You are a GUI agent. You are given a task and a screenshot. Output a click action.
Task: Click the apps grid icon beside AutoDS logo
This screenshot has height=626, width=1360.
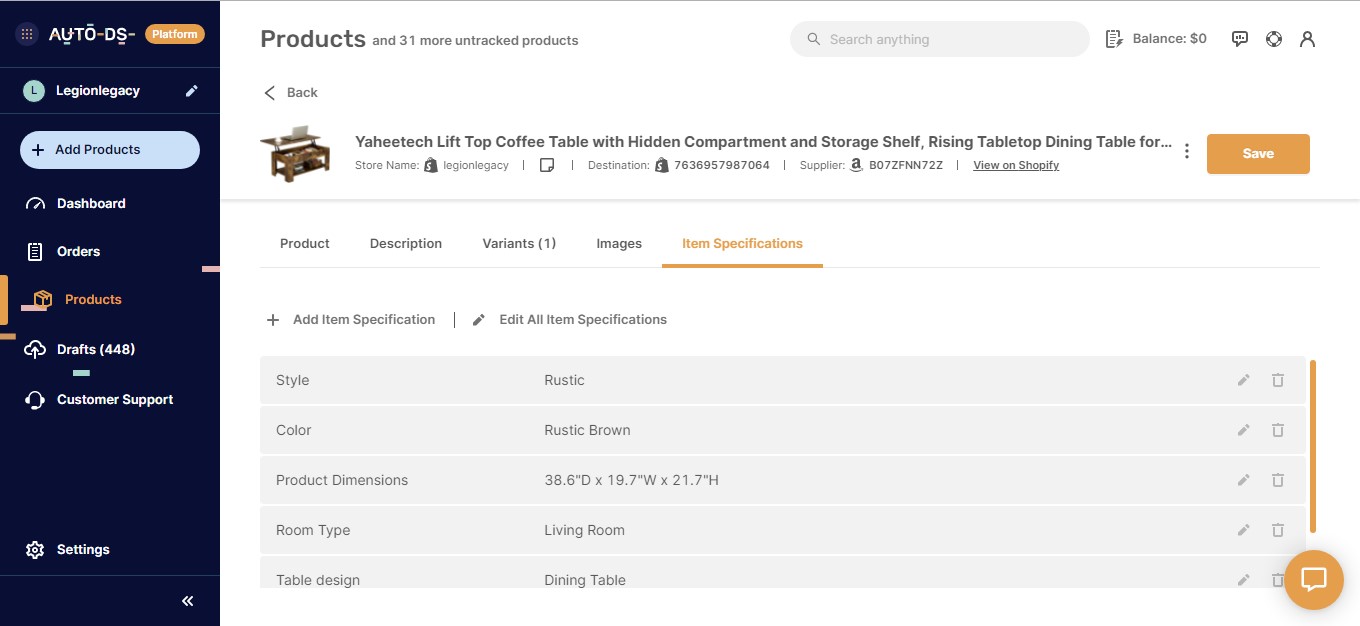click(27, 34)
